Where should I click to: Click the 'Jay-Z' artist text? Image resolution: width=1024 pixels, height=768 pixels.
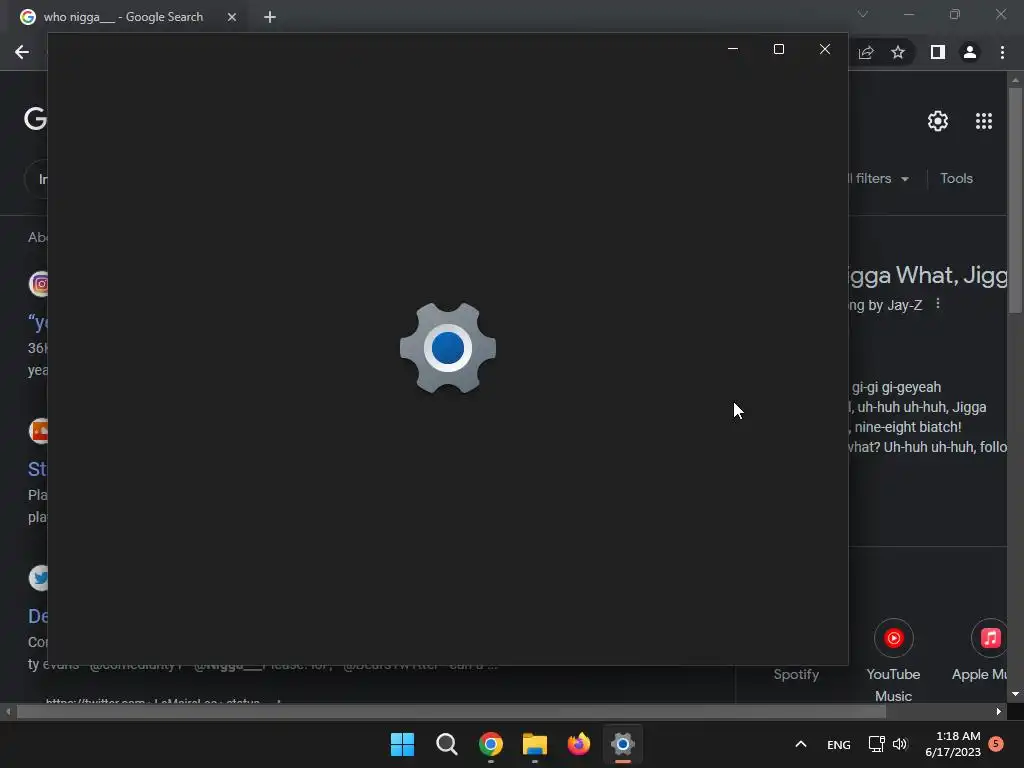(904, 305)
